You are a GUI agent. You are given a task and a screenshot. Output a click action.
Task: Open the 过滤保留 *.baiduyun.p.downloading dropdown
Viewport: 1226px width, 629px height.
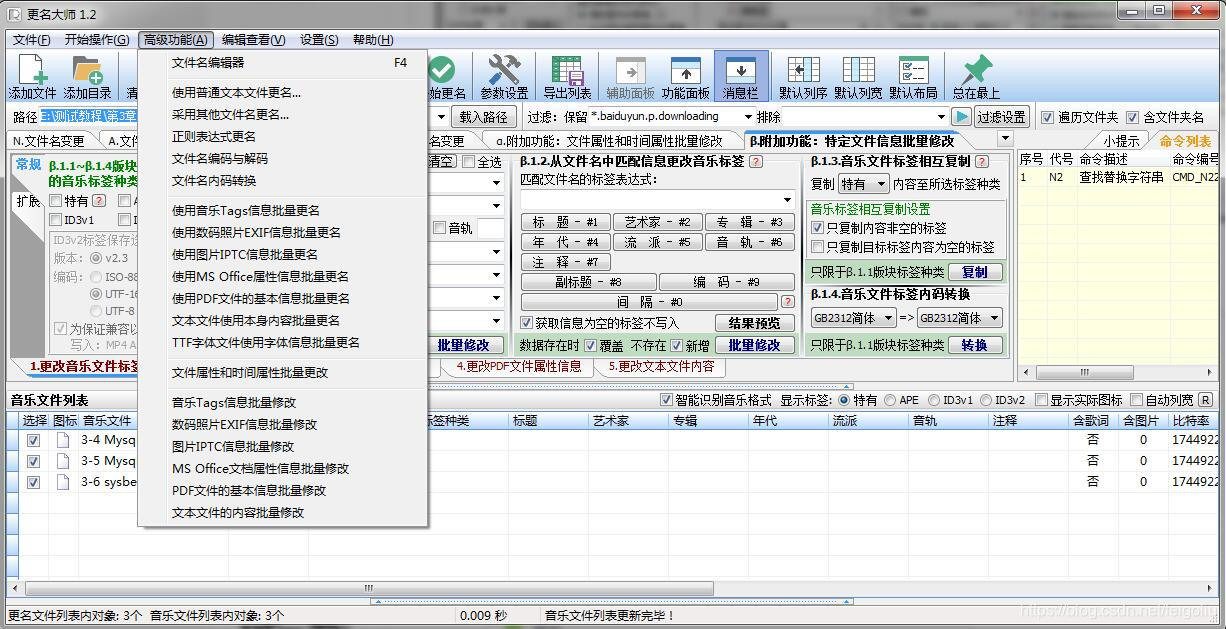(x=748, y=117)
